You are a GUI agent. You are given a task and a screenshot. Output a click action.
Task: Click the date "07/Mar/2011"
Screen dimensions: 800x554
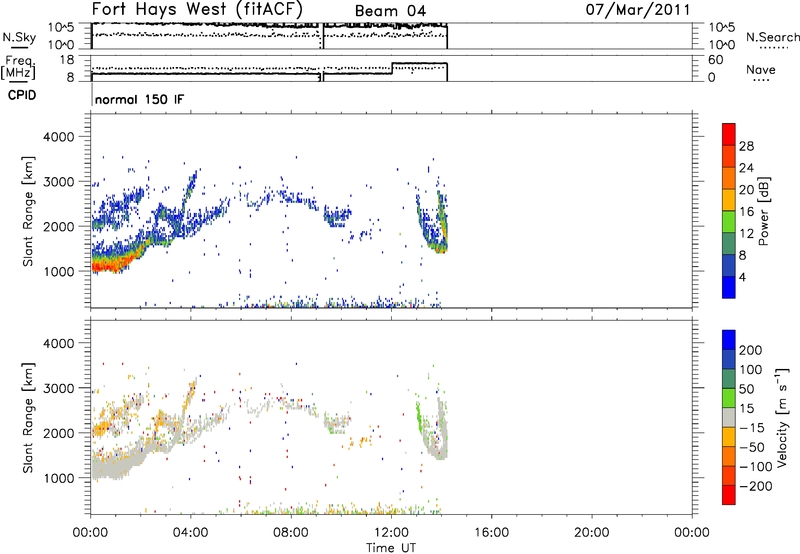pyautogui.click(x=638, y=10)
